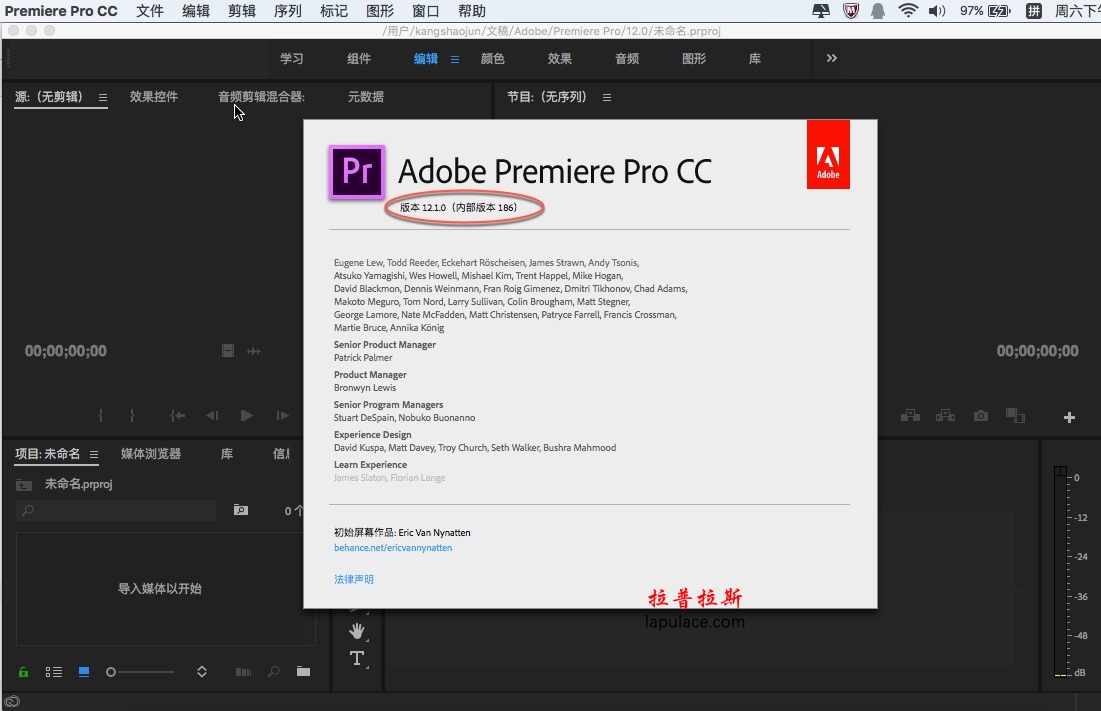1101x711 pixels.
Task: Create a new bin with folder icon
Action: click(303, 672)
